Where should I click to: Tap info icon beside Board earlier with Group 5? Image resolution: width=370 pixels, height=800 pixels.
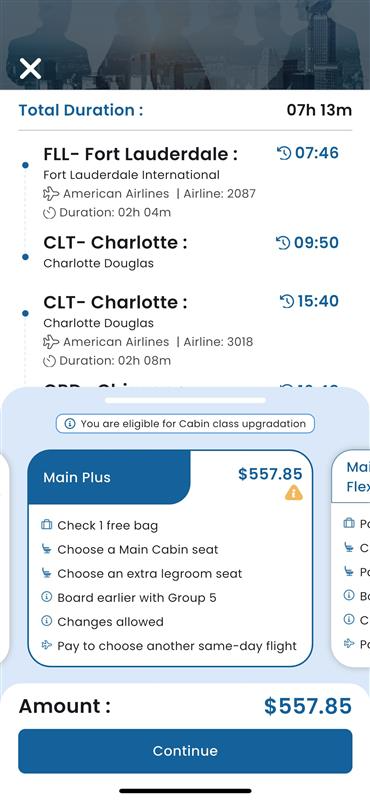pyautogui.click(x=46, y=597)
